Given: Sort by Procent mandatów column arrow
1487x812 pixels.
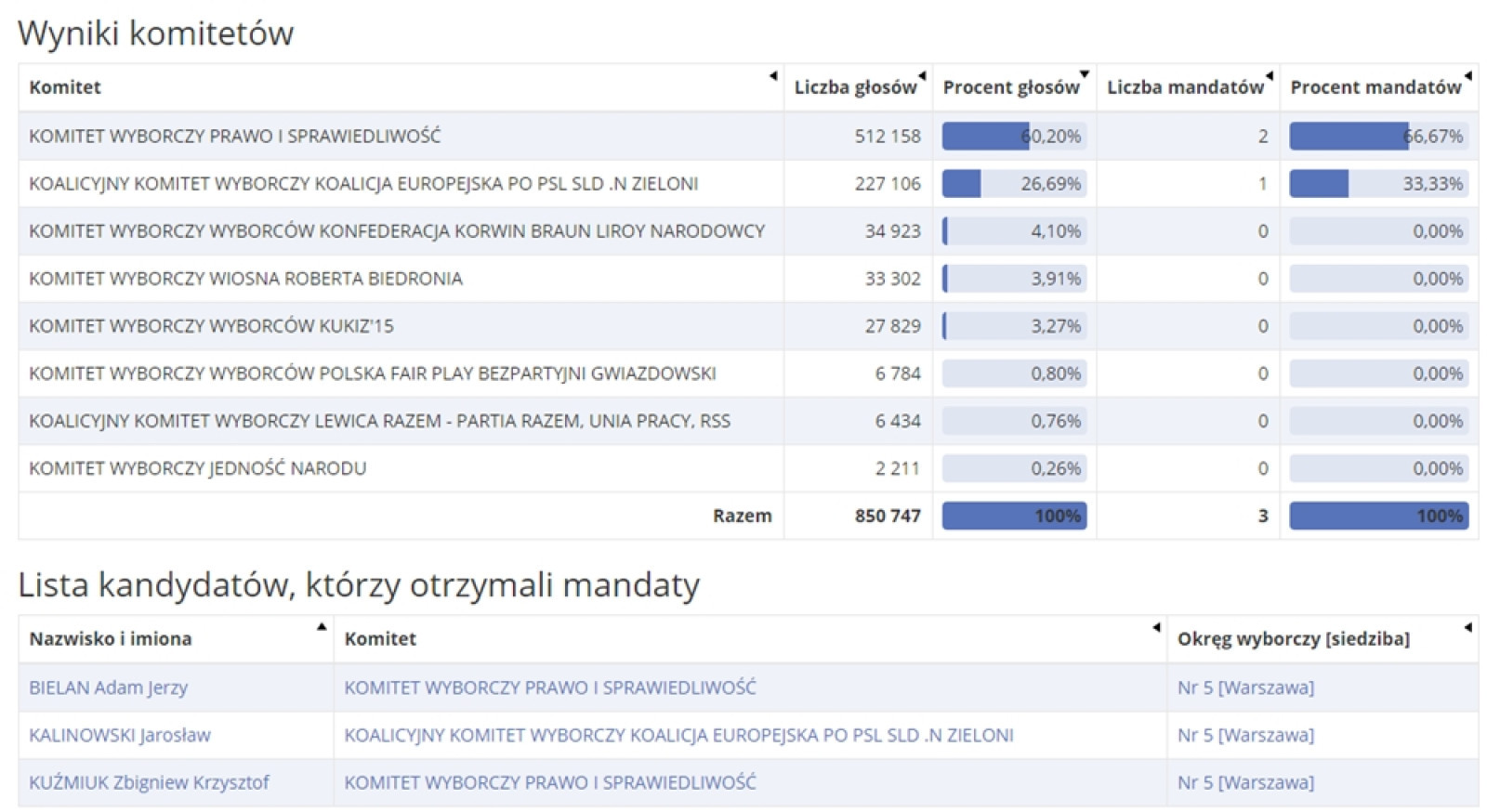Looking at the screenshot, I should [1467, 76].
